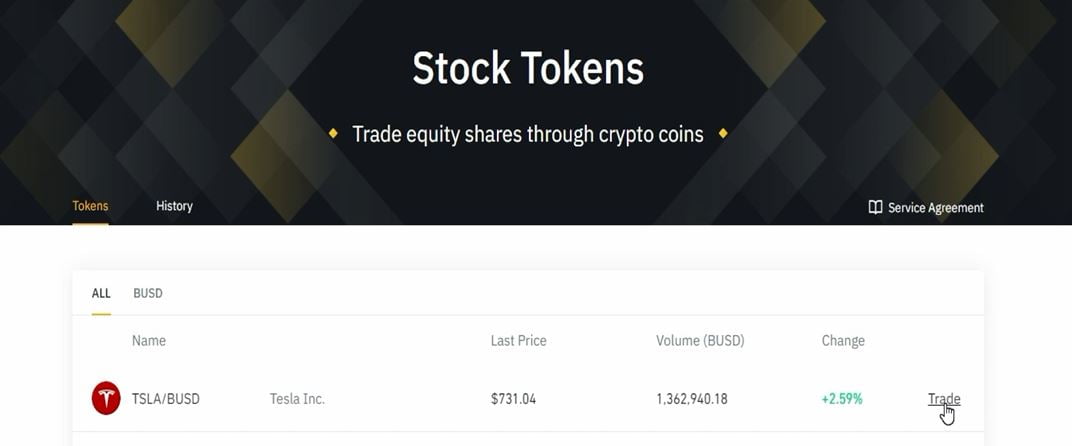The width and height of the screenshot is (1072, 446).
Task: Sort by the Last Price column header
Action: [x=518, y=340]
